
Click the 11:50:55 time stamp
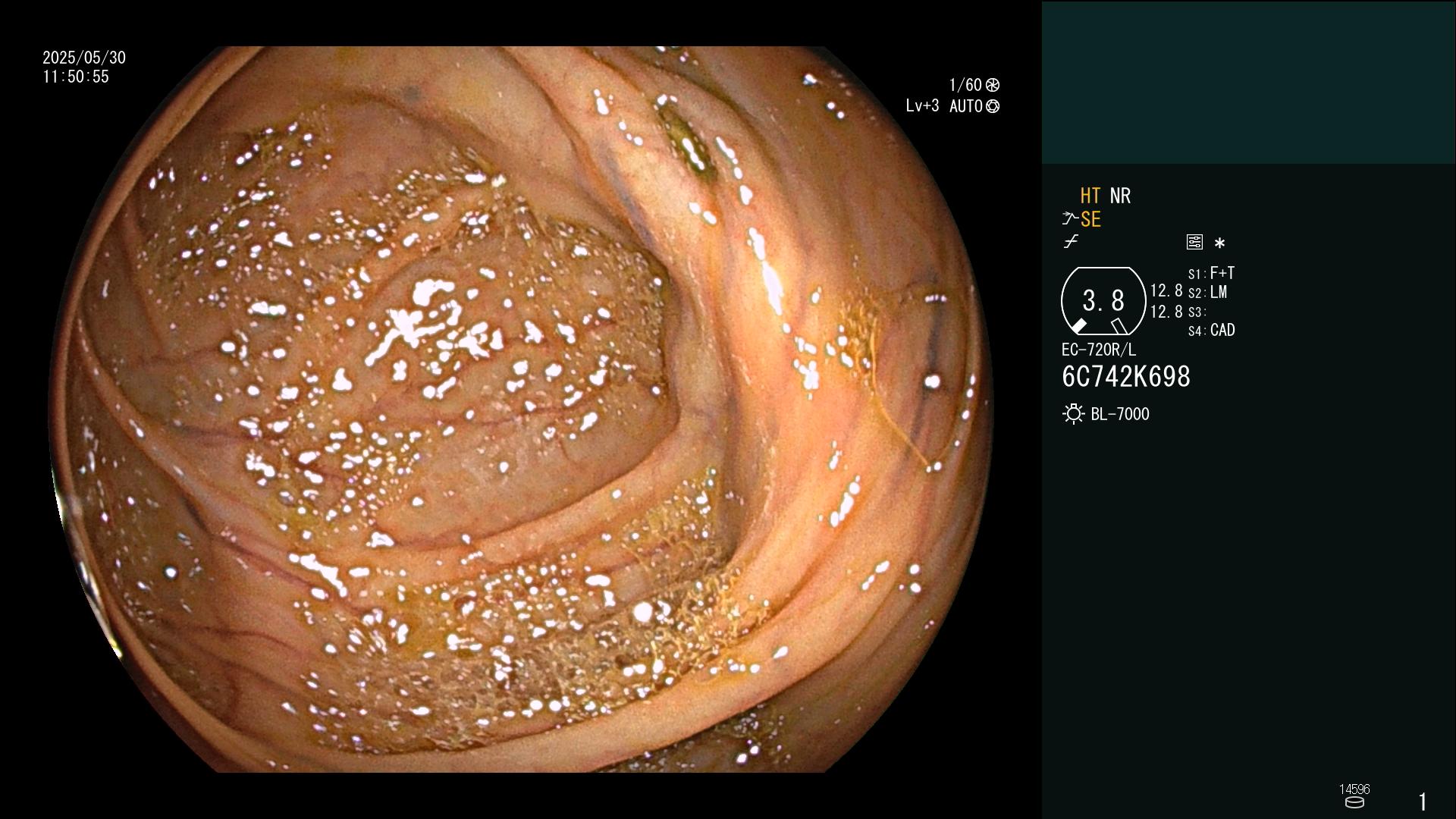tap(76, 77)
